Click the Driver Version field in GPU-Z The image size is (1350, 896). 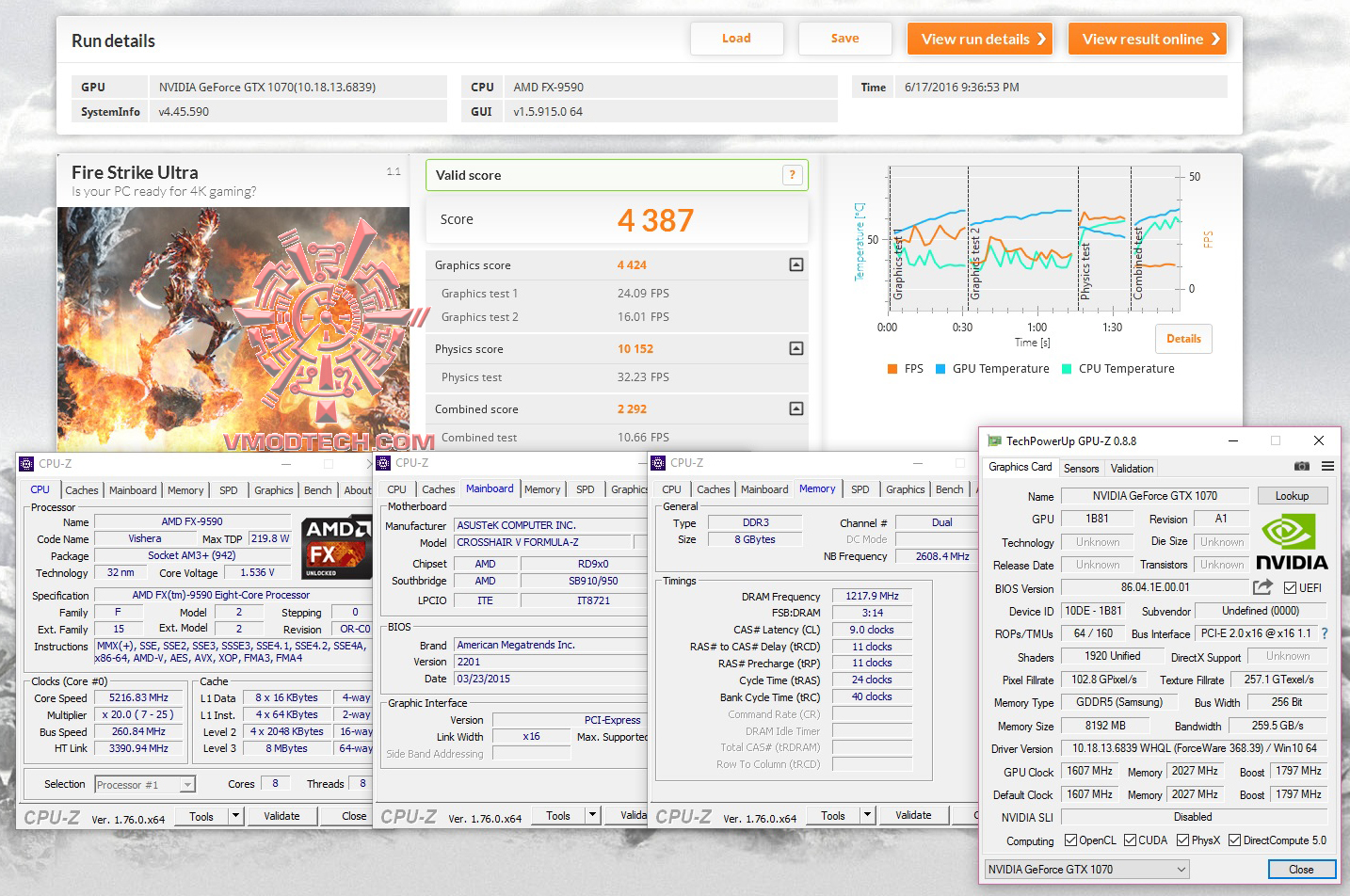tap(1194, 748)
